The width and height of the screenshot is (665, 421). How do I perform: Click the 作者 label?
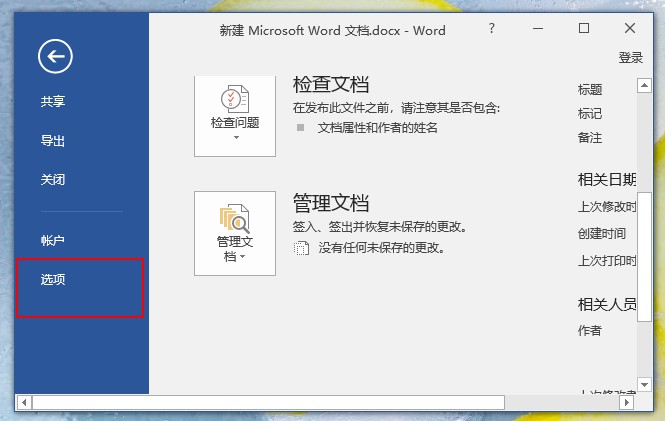click(x=590, y=330)
